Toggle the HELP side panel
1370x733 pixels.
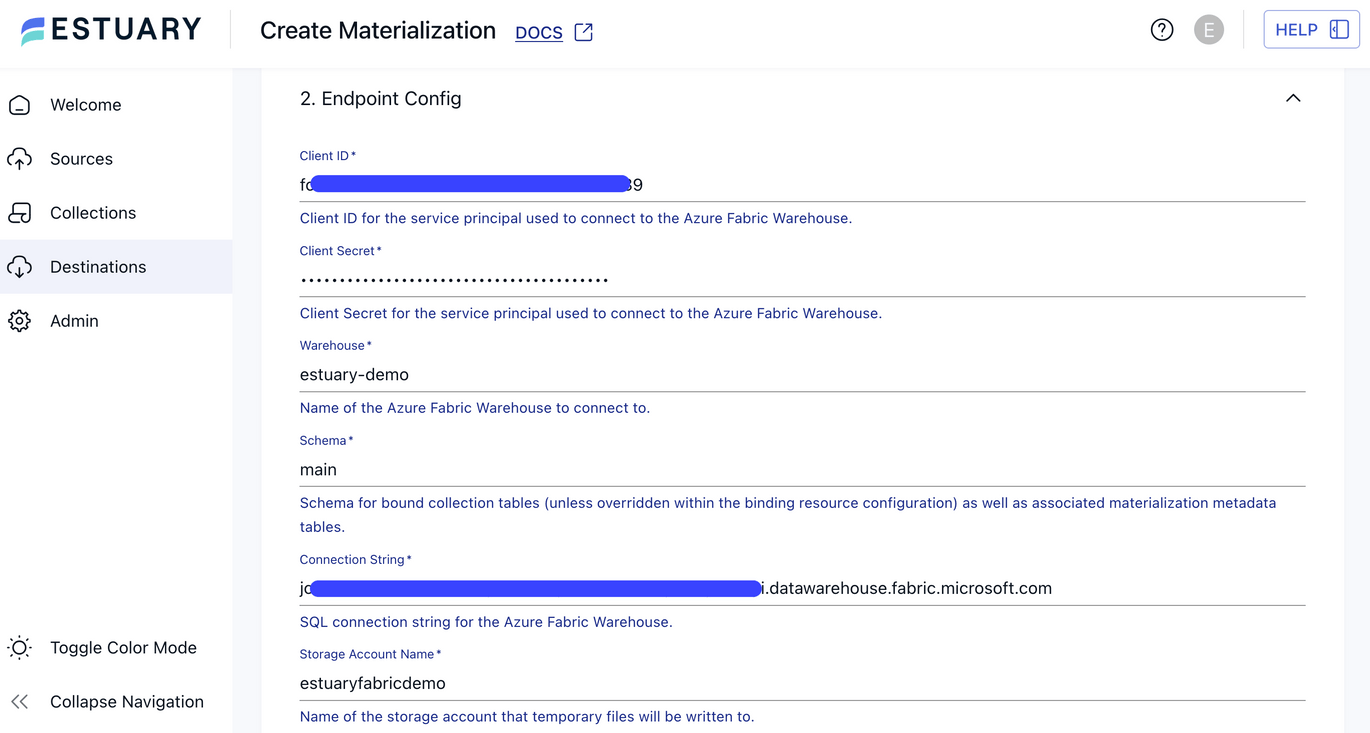(x=1340, y=29)
